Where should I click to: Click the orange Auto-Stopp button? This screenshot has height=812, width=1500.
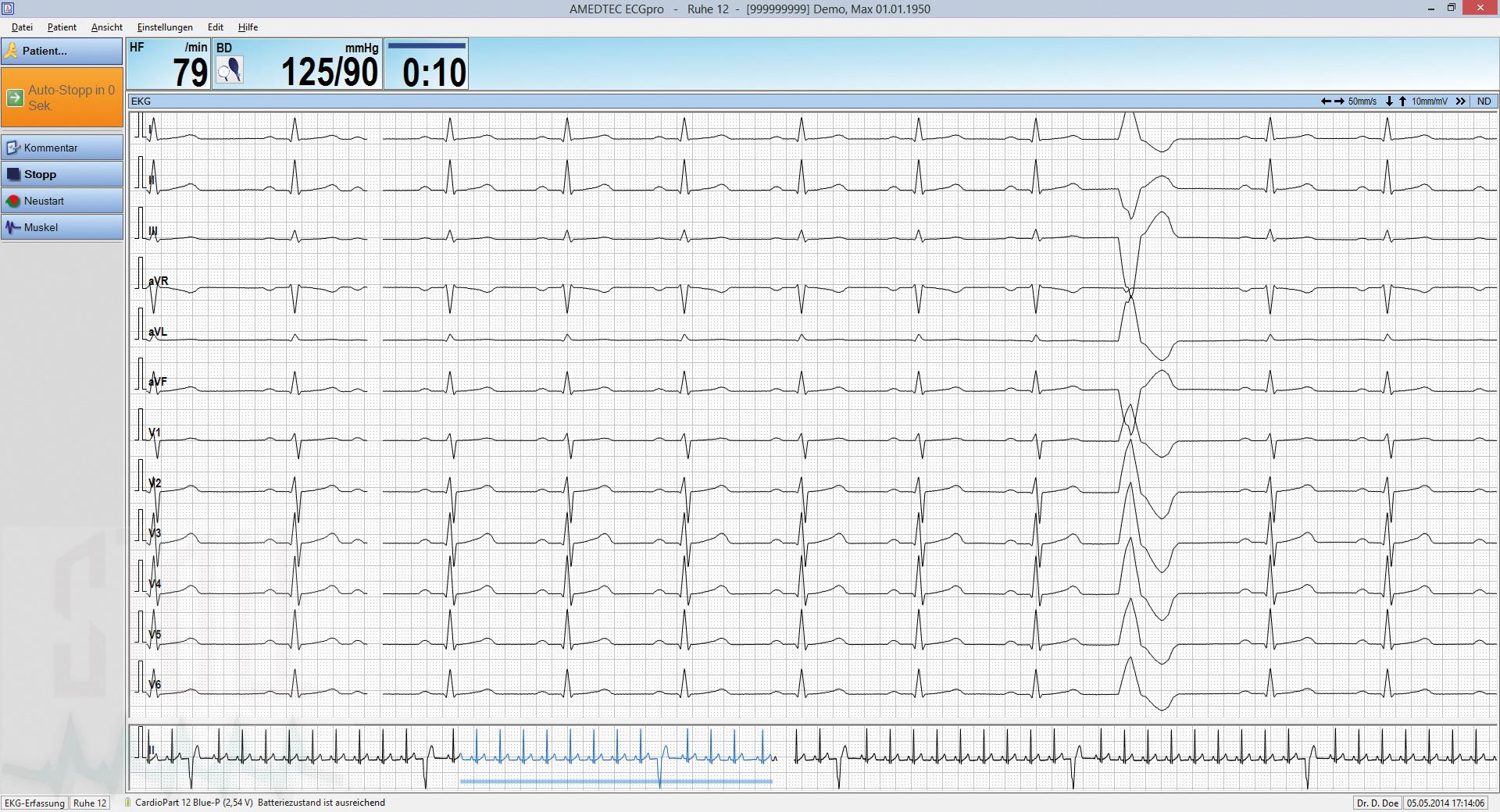(x=62, y=98)
